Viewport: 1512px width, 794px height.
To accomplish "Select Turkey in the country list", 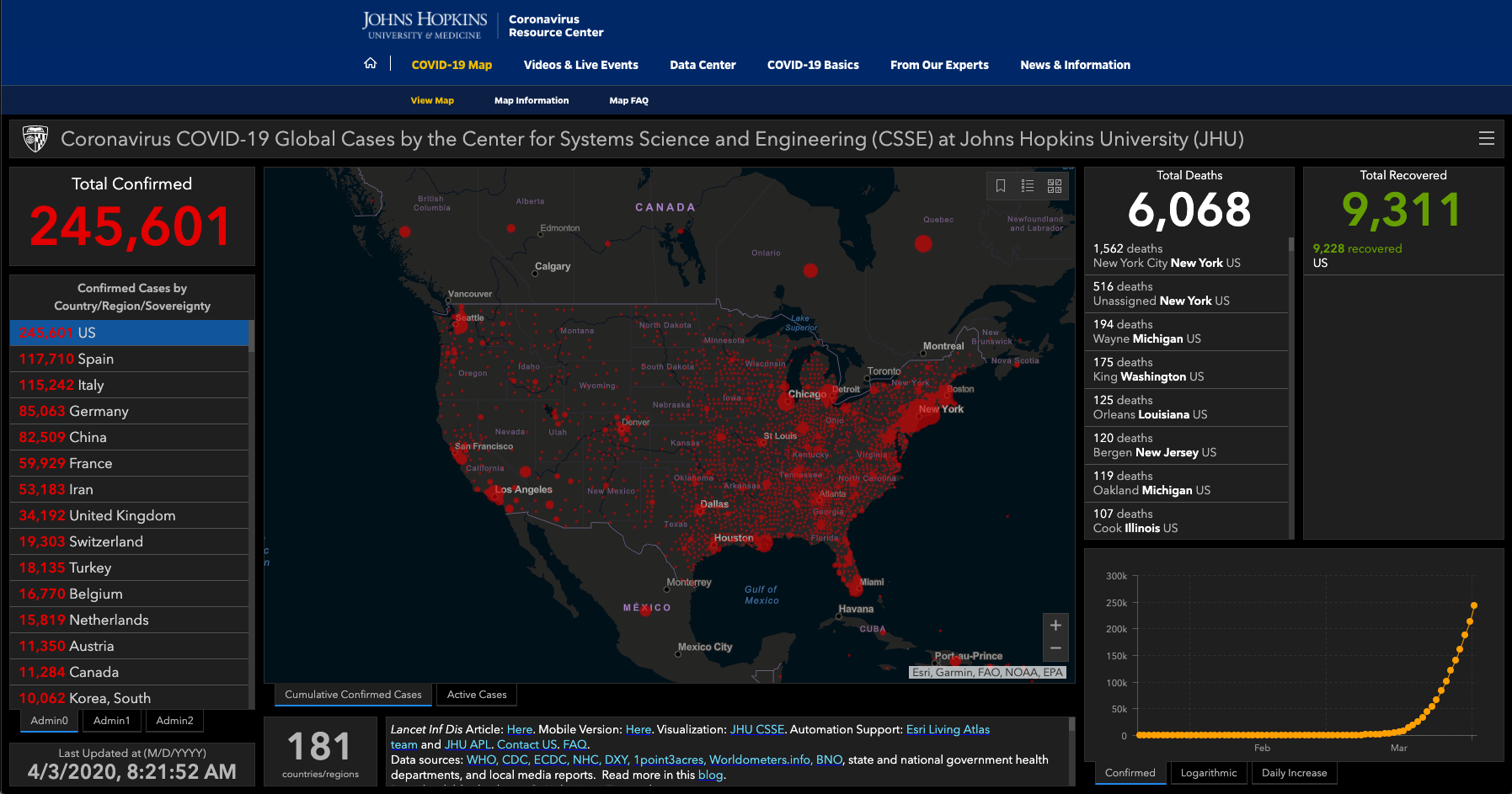I will point(129,568).
